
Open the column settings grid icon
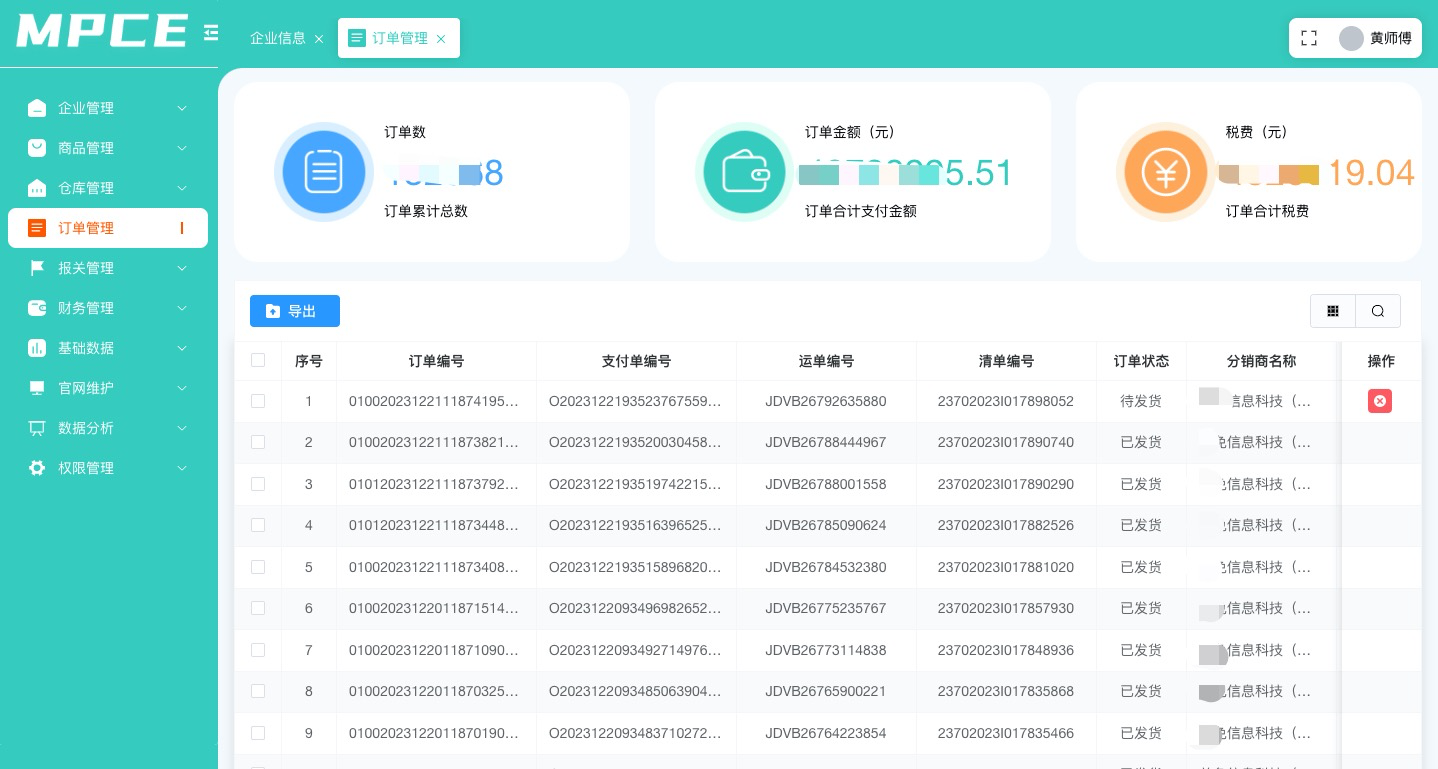[1333, 311]
